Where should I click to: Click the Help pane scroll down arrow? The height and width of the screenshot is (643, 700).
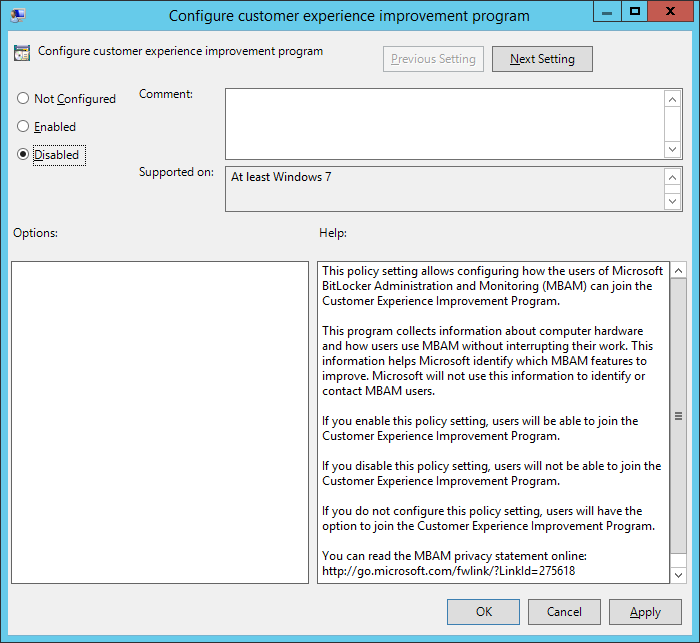coord(678,575)
